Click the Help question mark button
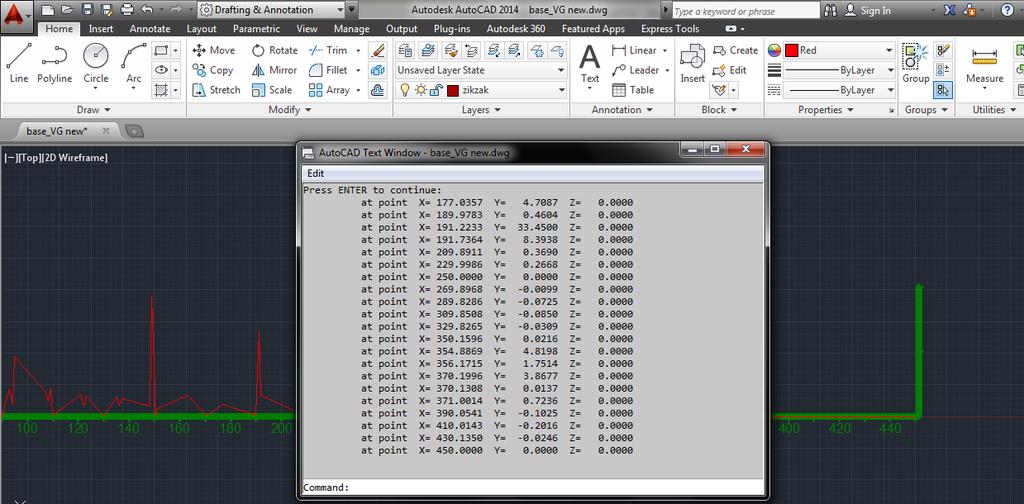 [1007, 10]
